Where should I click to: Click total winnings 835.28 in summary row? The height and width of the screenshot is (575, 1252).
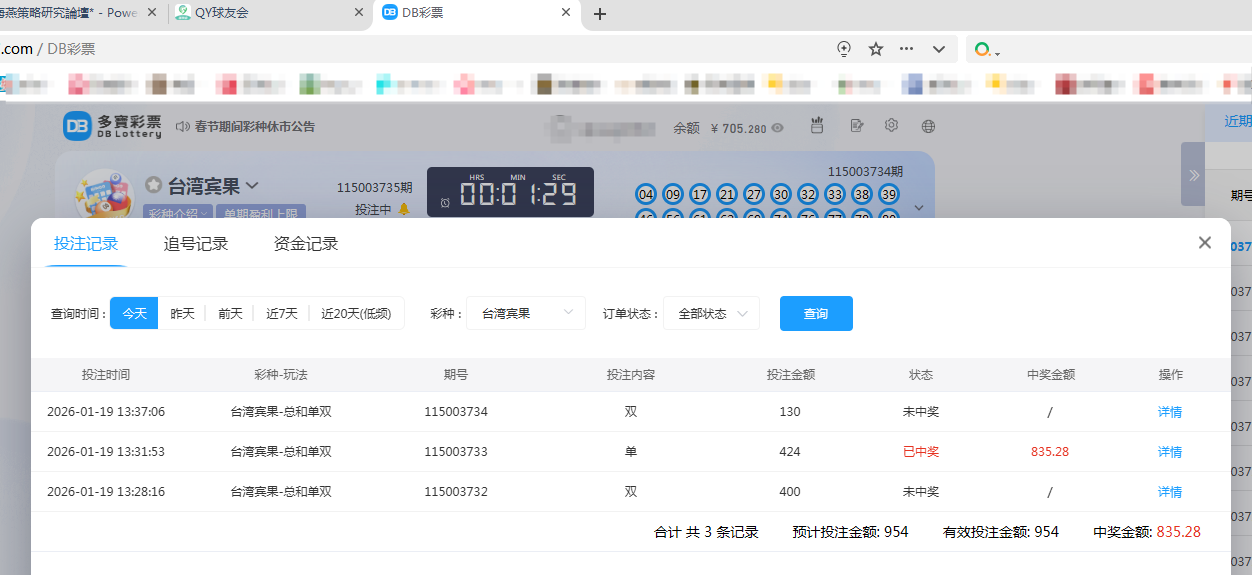[1179, 532]
